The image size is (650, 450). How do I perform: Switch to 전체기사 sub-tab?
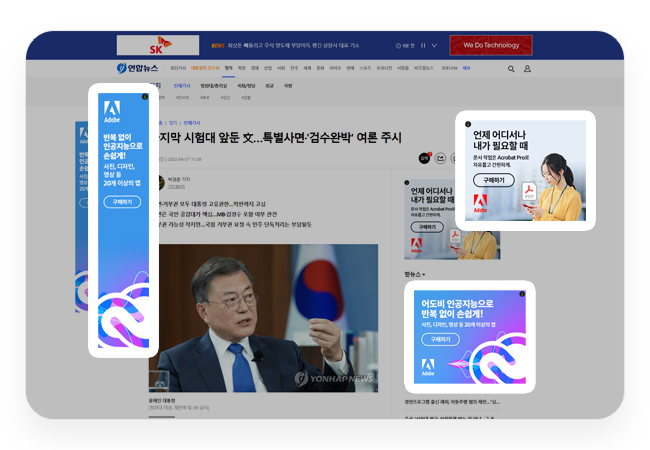(182, 86)
